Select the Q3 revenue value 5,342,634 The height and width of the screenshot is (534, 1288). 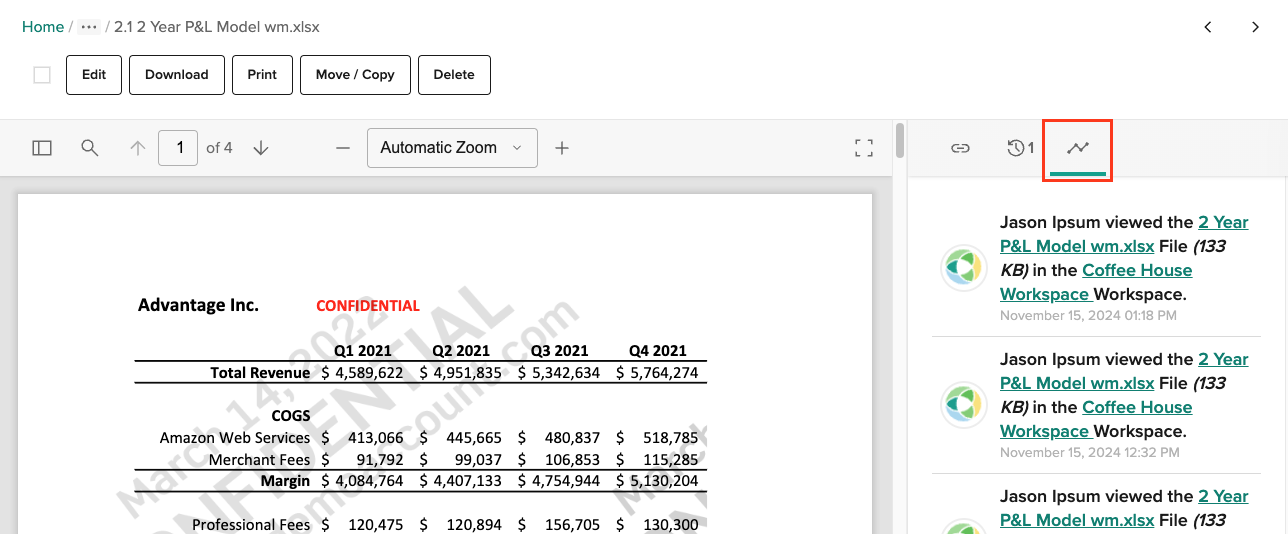566,373
